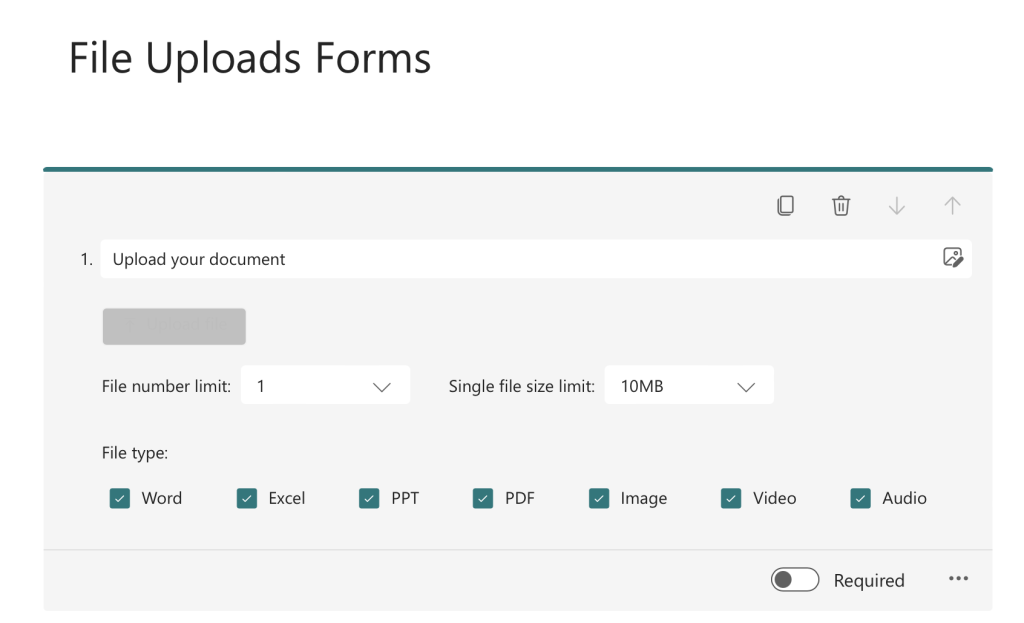The height and width of the screenshot is (623, 1024).
Task: Duplicate the file upload question
Action: pyautogui.click(x=786, y=205)
